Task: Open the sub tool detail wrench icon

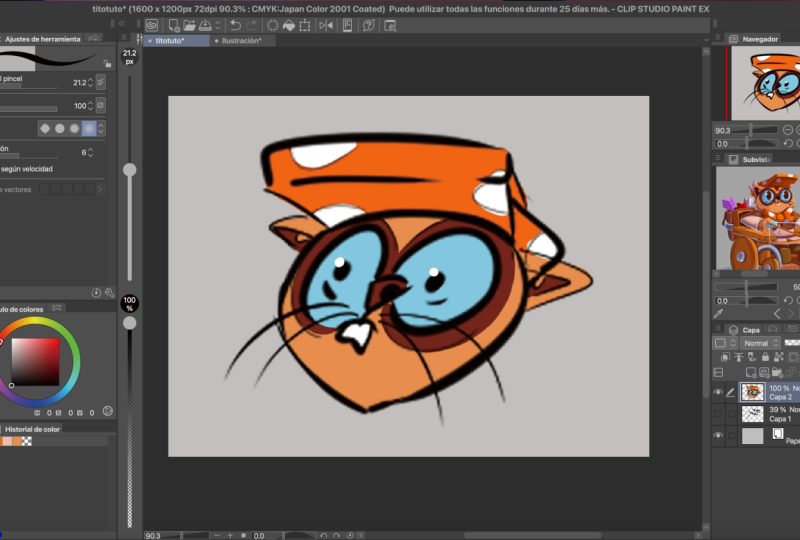Action: (109, 292)
